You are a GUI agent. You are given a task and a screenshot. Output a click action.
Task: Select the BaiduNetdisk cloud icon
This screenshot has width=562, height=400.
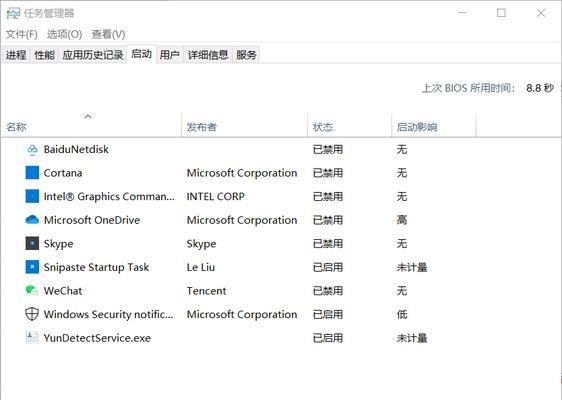click(x=32, y=149)
